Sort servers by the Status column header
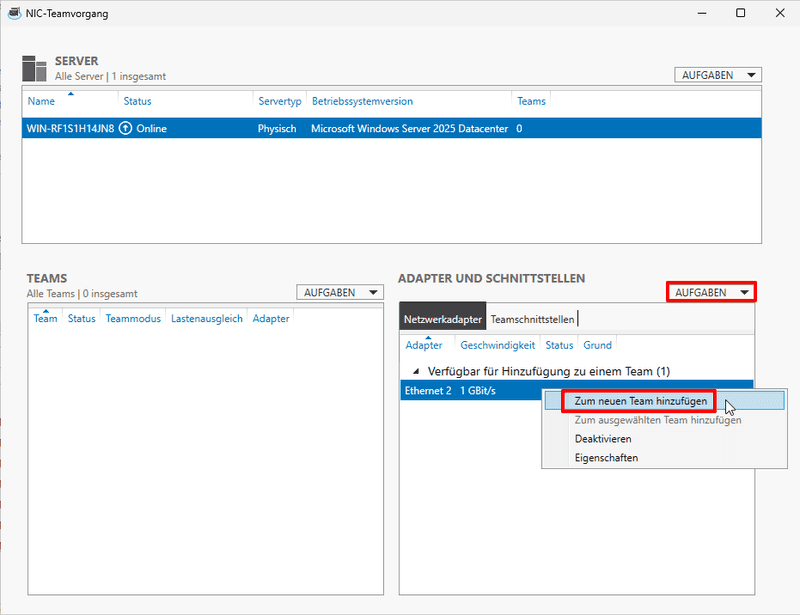Image resolution: width=800 pixels, height=615 pixels. [140, 101]
